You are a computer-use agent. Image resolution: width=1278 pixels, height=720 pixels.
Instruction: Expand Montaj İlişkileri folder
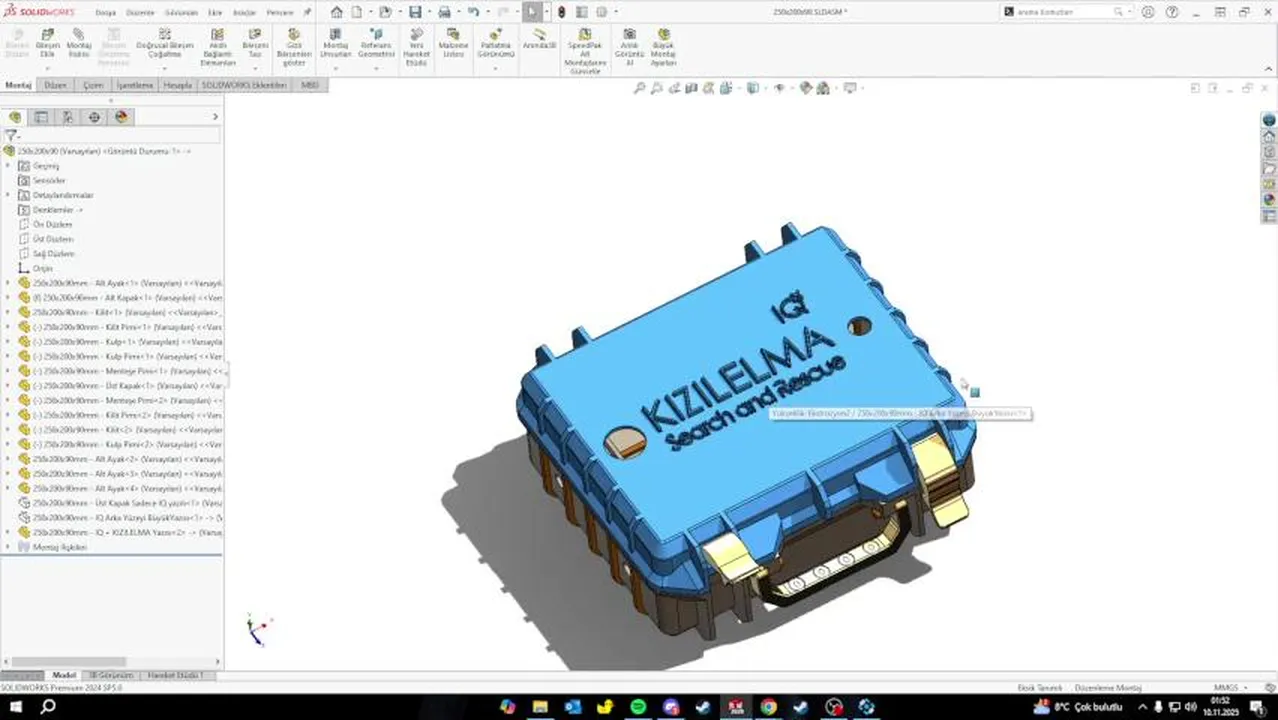point(8,547)
